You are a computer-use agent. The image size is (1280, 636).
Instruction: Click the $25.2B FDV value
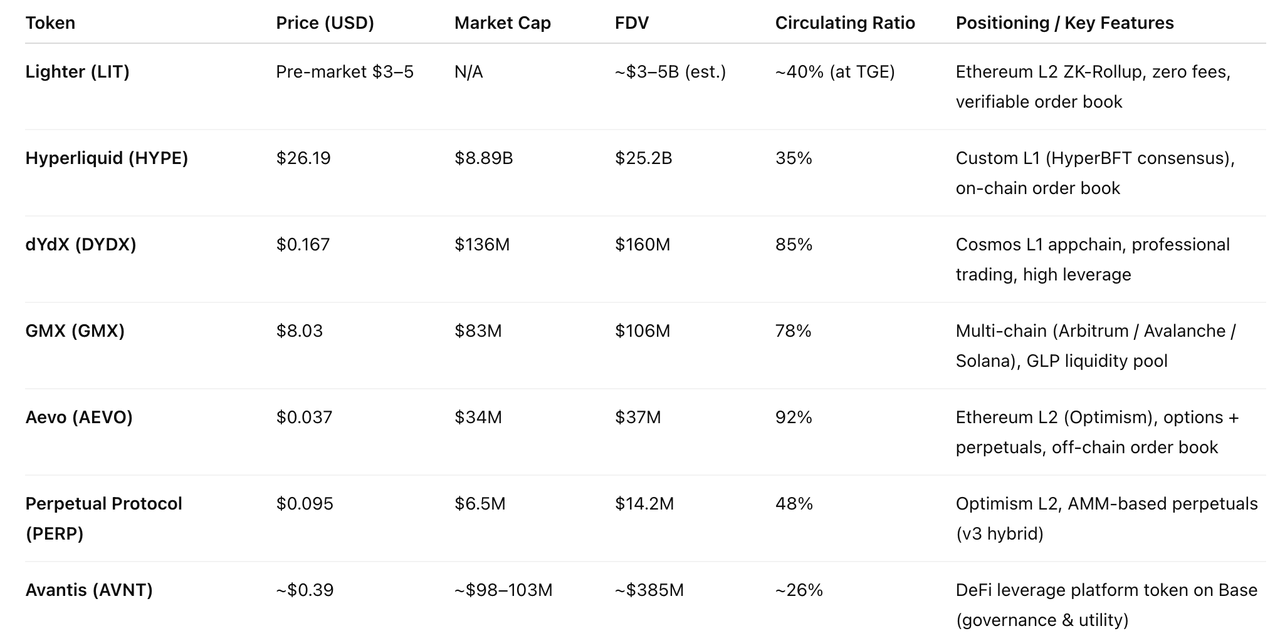[643, 158]
